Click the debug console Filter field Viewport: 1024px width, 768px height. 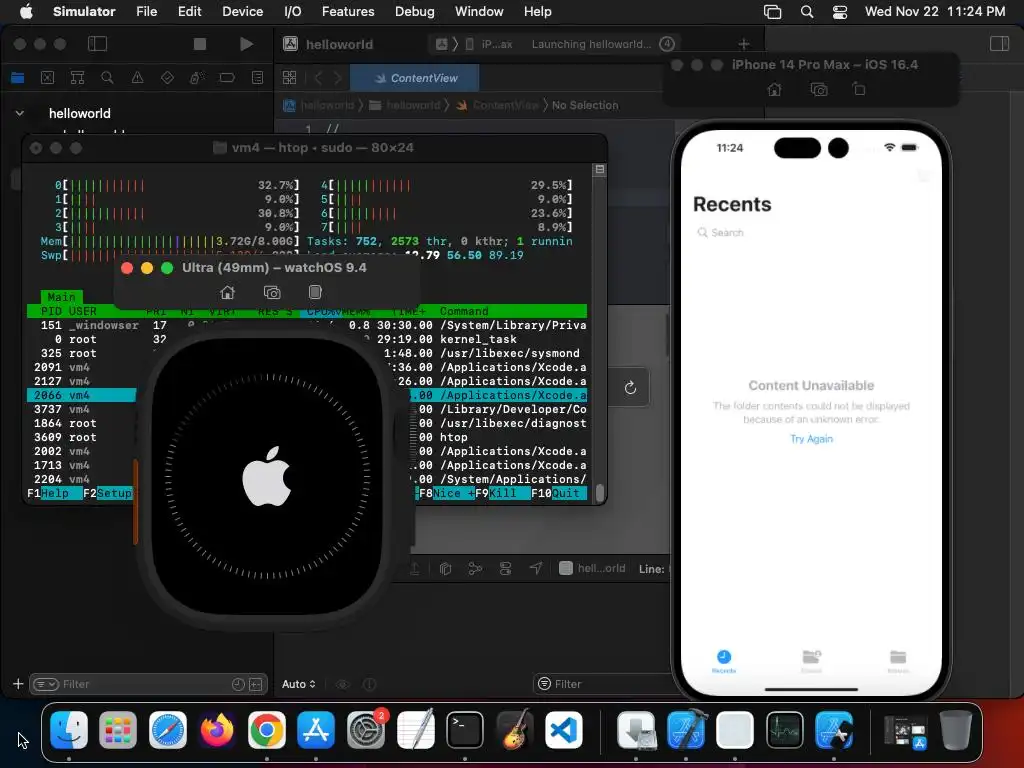[x=604, y=684]
